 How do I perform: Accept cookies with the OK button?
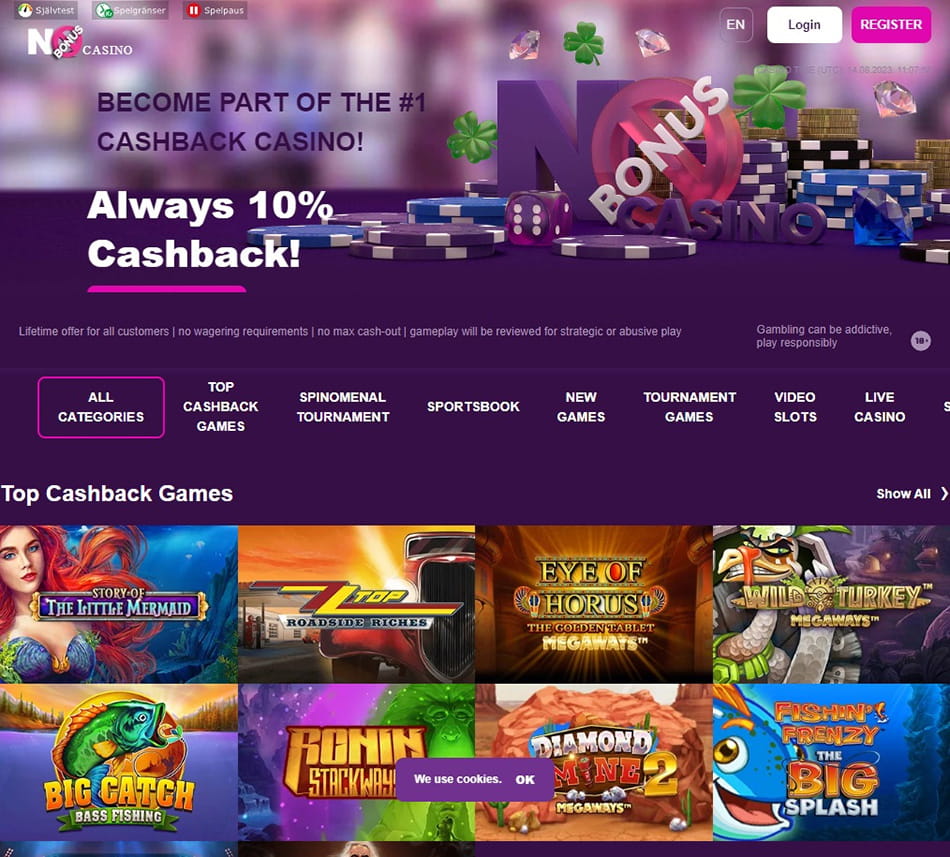pyautogui.click(x=525, y=779)
